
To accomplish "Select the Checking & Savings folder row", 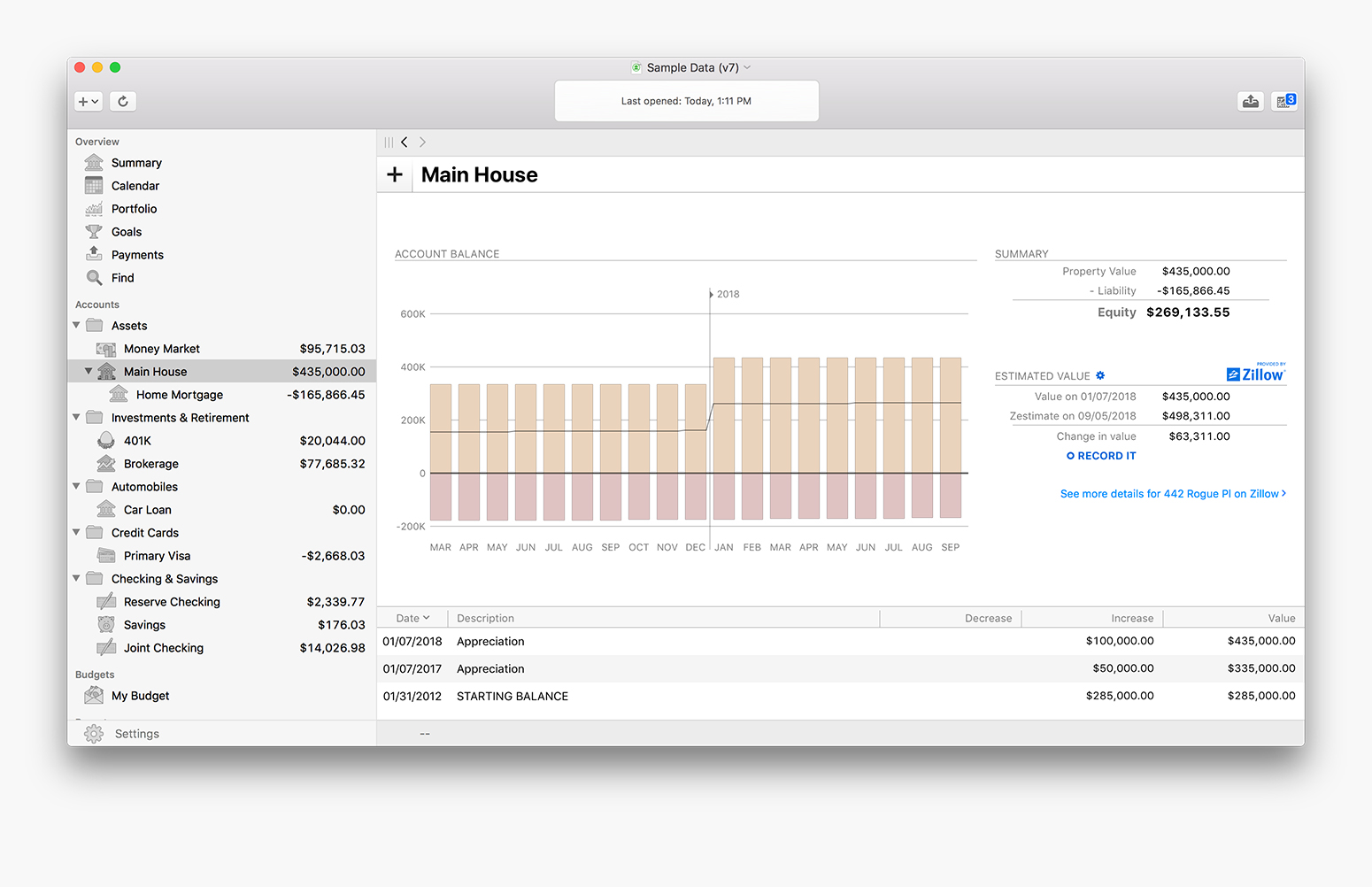I will 222,579.
